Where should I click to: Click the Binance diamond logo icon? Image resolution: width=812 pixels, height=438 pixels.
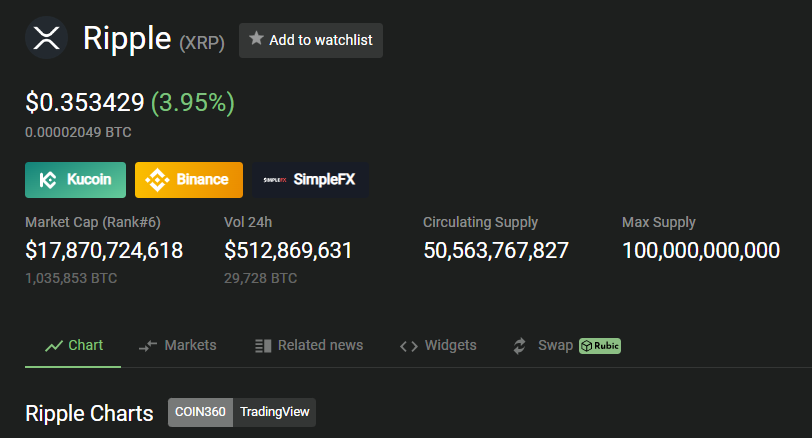point(157,180)
